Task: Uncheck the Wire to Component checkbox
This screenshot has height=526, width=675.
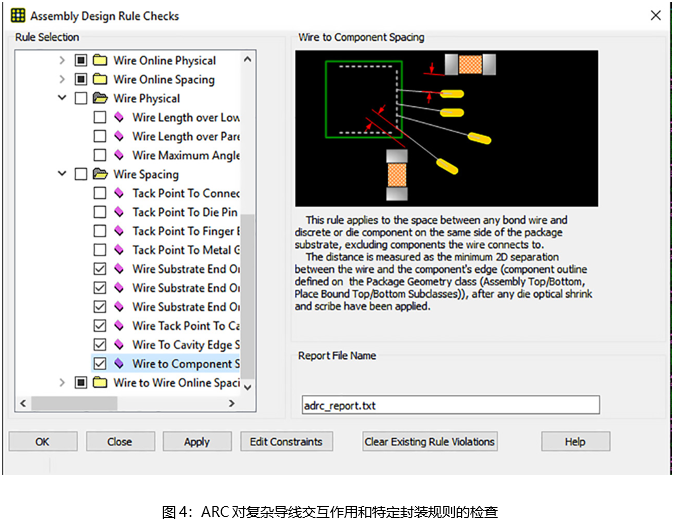Action: click(100, 363)
